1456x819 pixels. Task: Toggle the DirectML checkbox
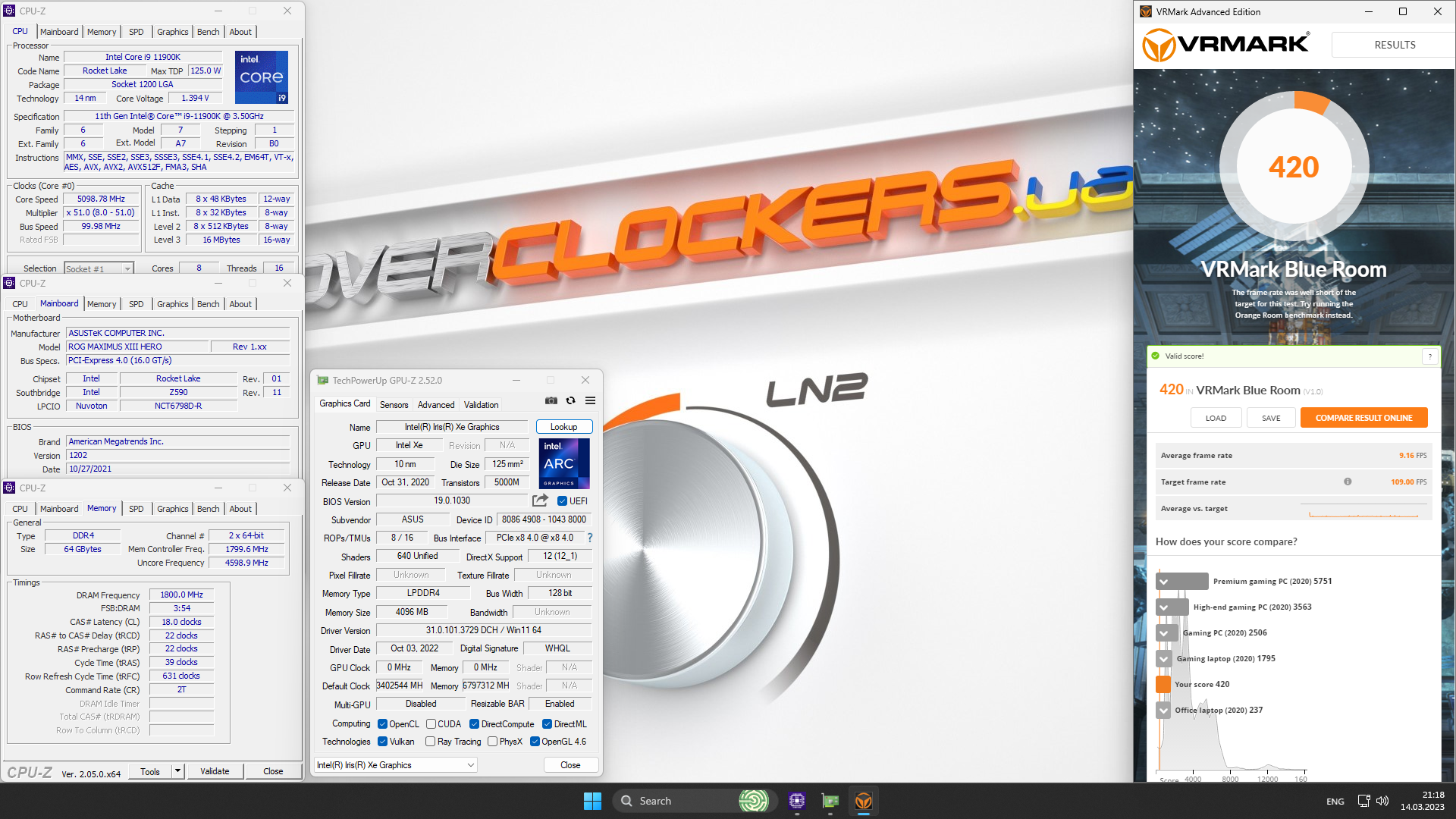(547, 724)
